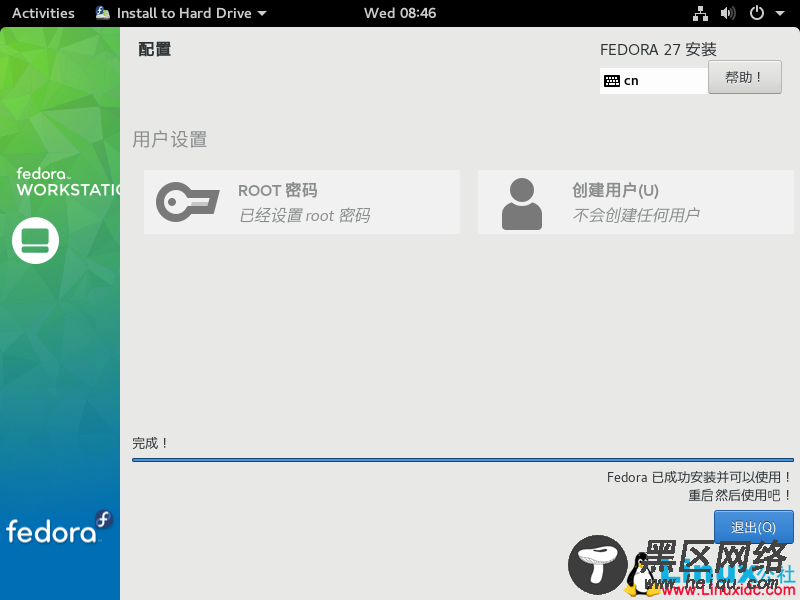Click the 完成! status text
This screenshot has height=600, width=800.
[x=149, y=443]
